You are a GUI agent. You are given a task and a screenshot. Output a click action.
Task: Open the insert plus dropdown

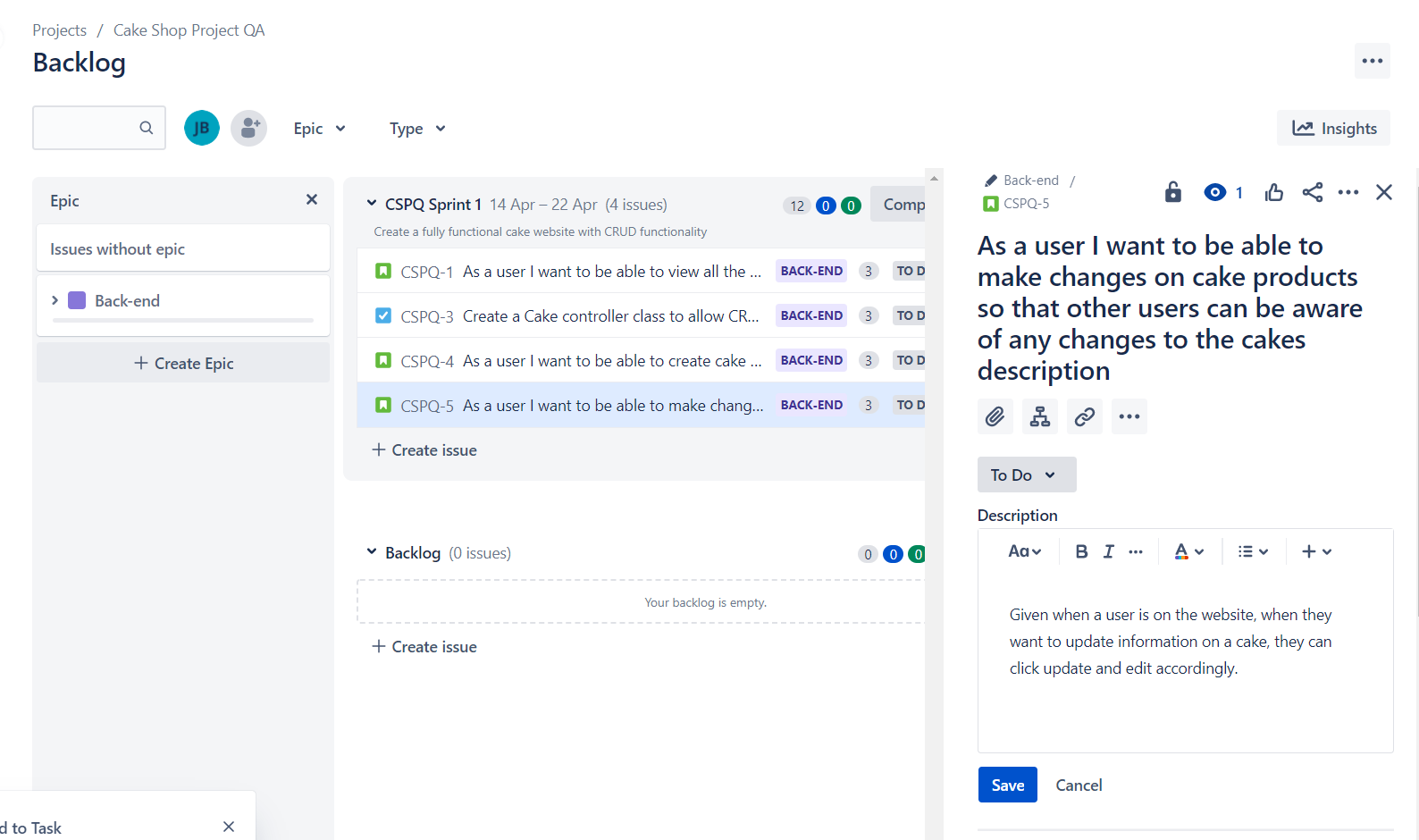click(x=1317, y=551)
